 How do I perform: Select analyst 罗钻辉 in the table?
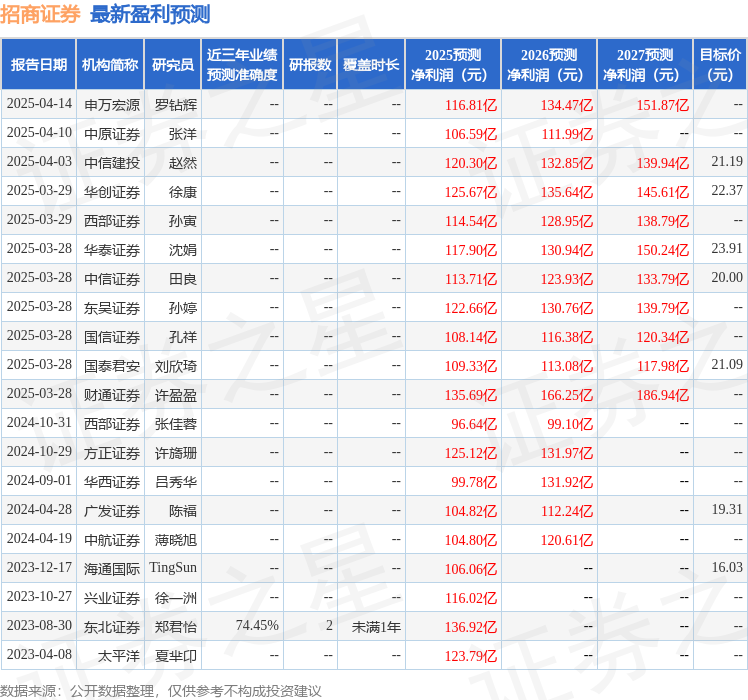[x=176, y=104]
